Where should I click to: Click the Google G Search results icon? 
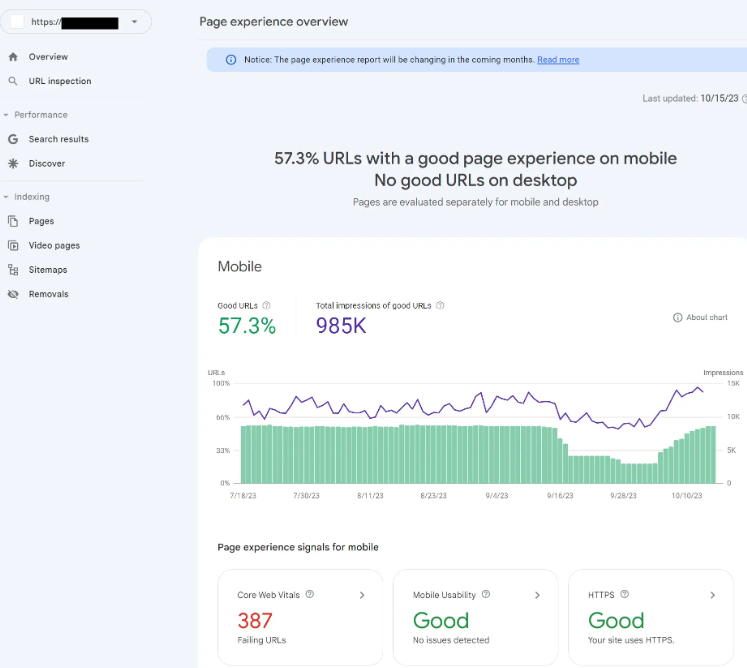click(x=13, y=139)
